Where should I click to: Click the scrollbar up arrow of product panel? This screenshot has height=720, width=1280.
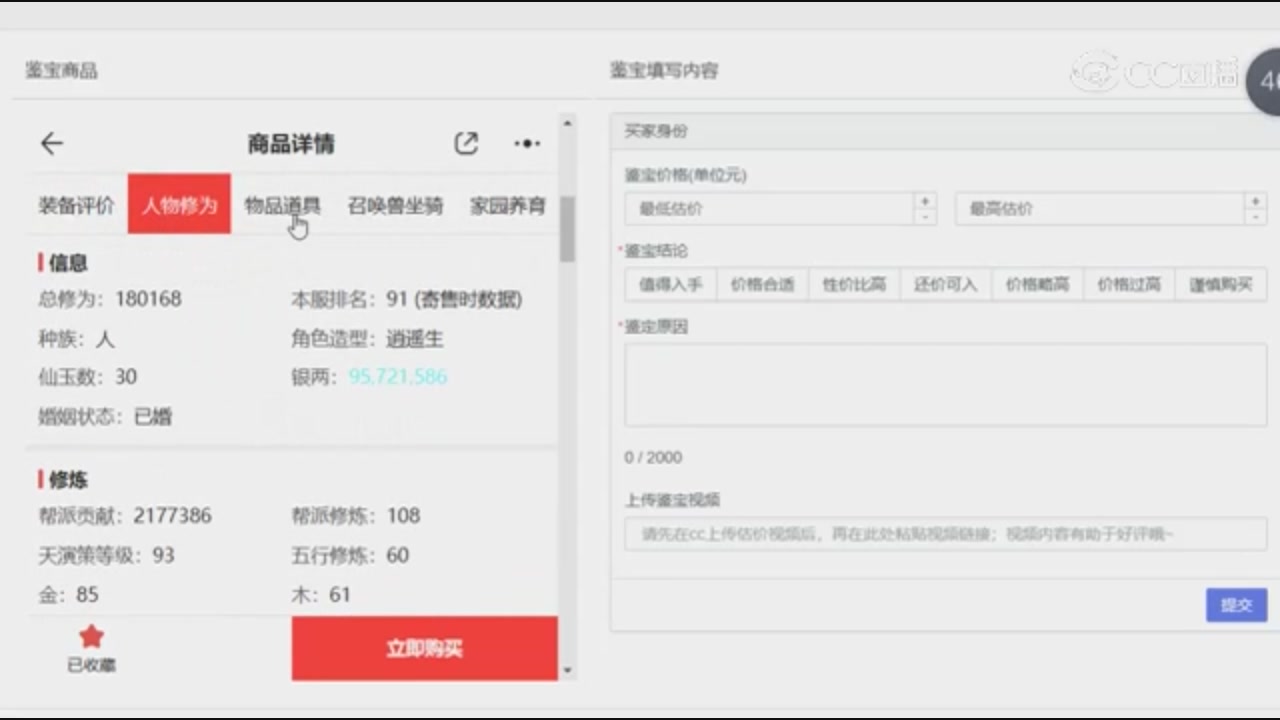568,123
